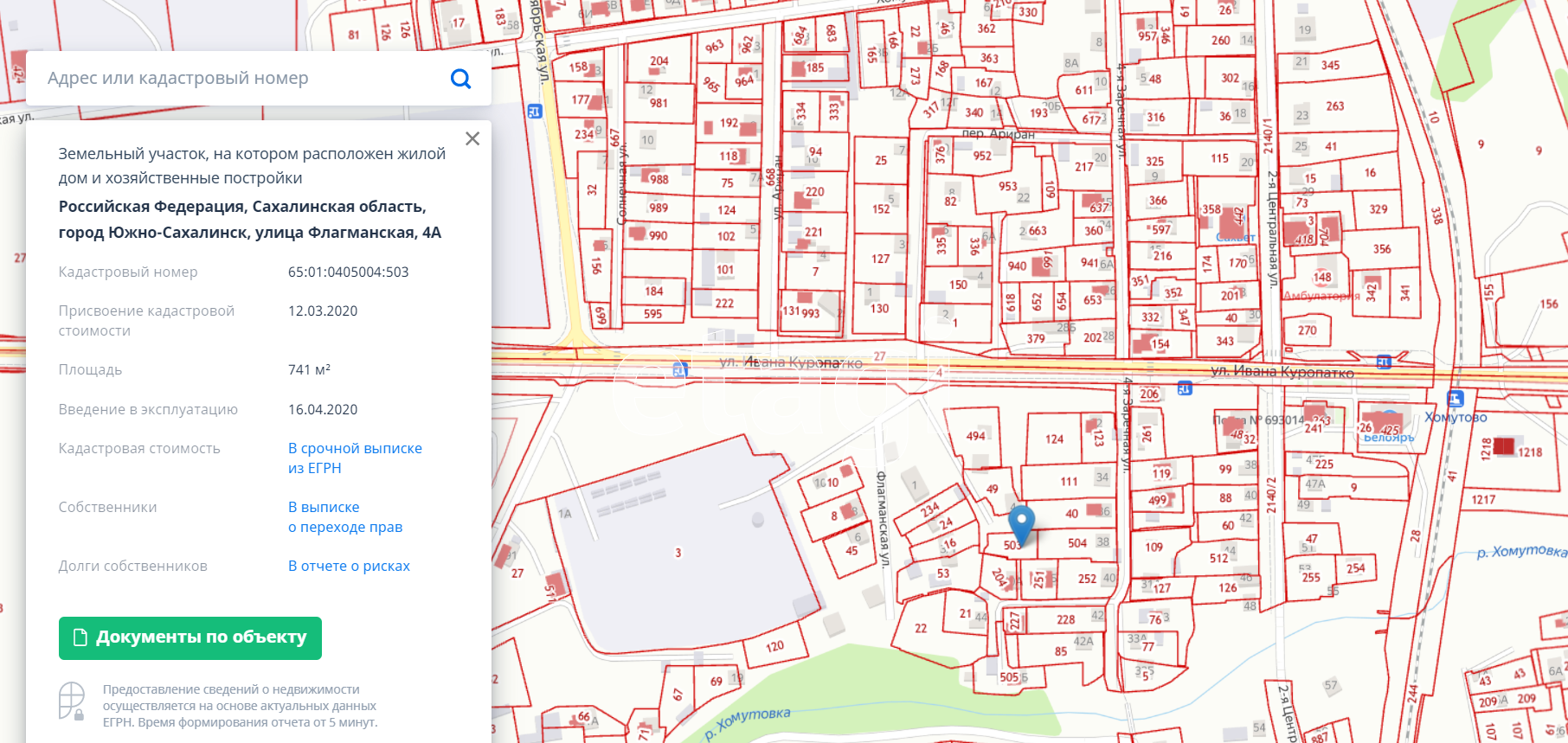Focus the address or cadastral number search field
Screen dimensions: 1568x743
coord(242,79)
